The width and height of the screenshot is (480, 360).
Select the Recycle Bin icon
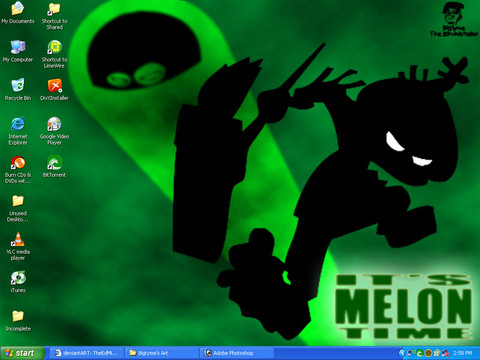[x=18, y=89]
